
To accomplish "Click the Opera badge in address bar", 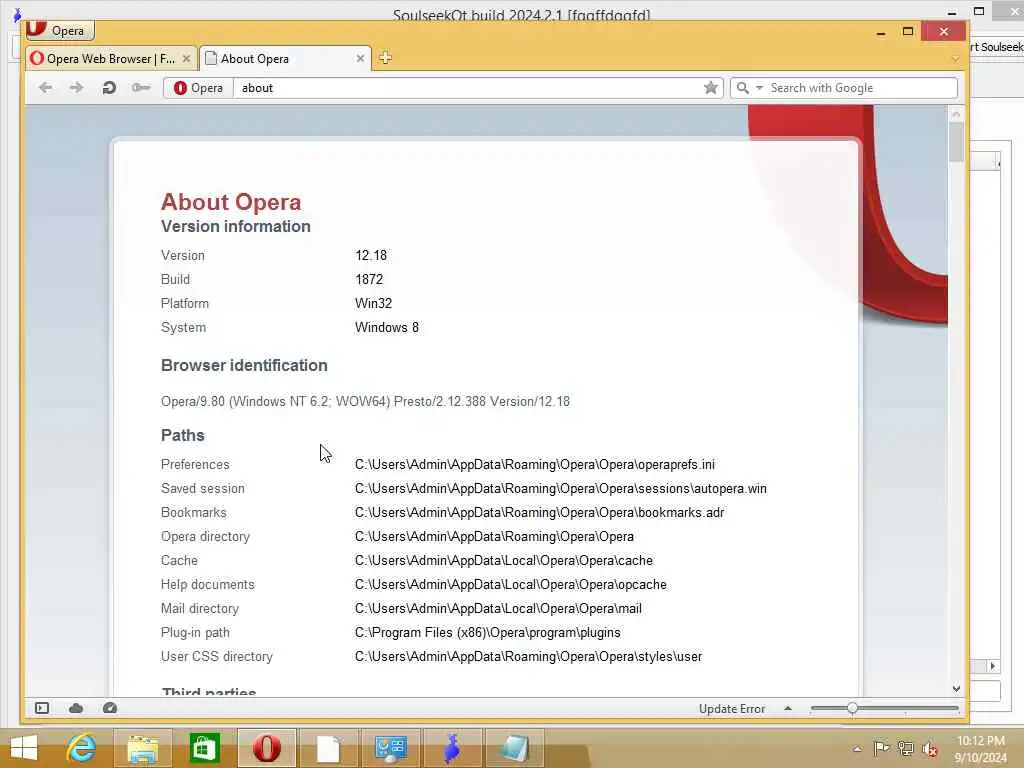I will pos(198,88).
